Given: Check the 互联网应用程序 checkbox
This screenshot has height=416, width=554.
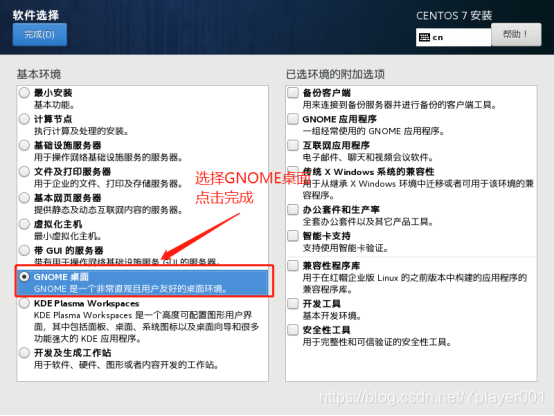Looking at the screenshot, I should coord(293,145).
